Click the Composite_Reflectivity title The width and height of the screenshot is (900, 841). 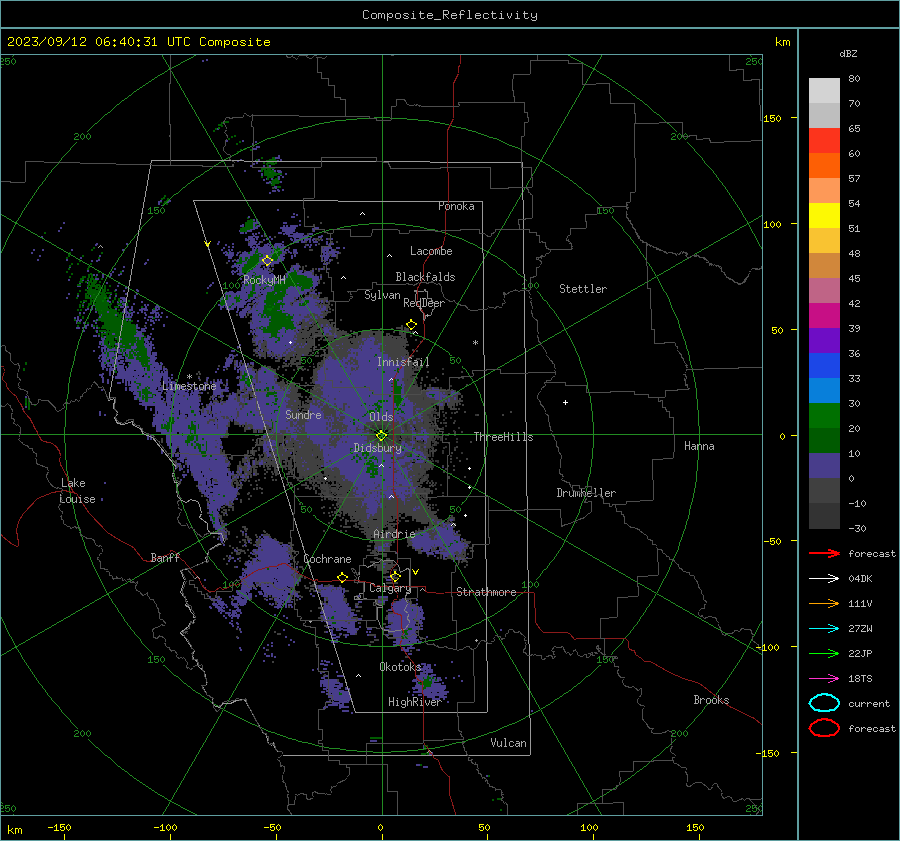450,15
